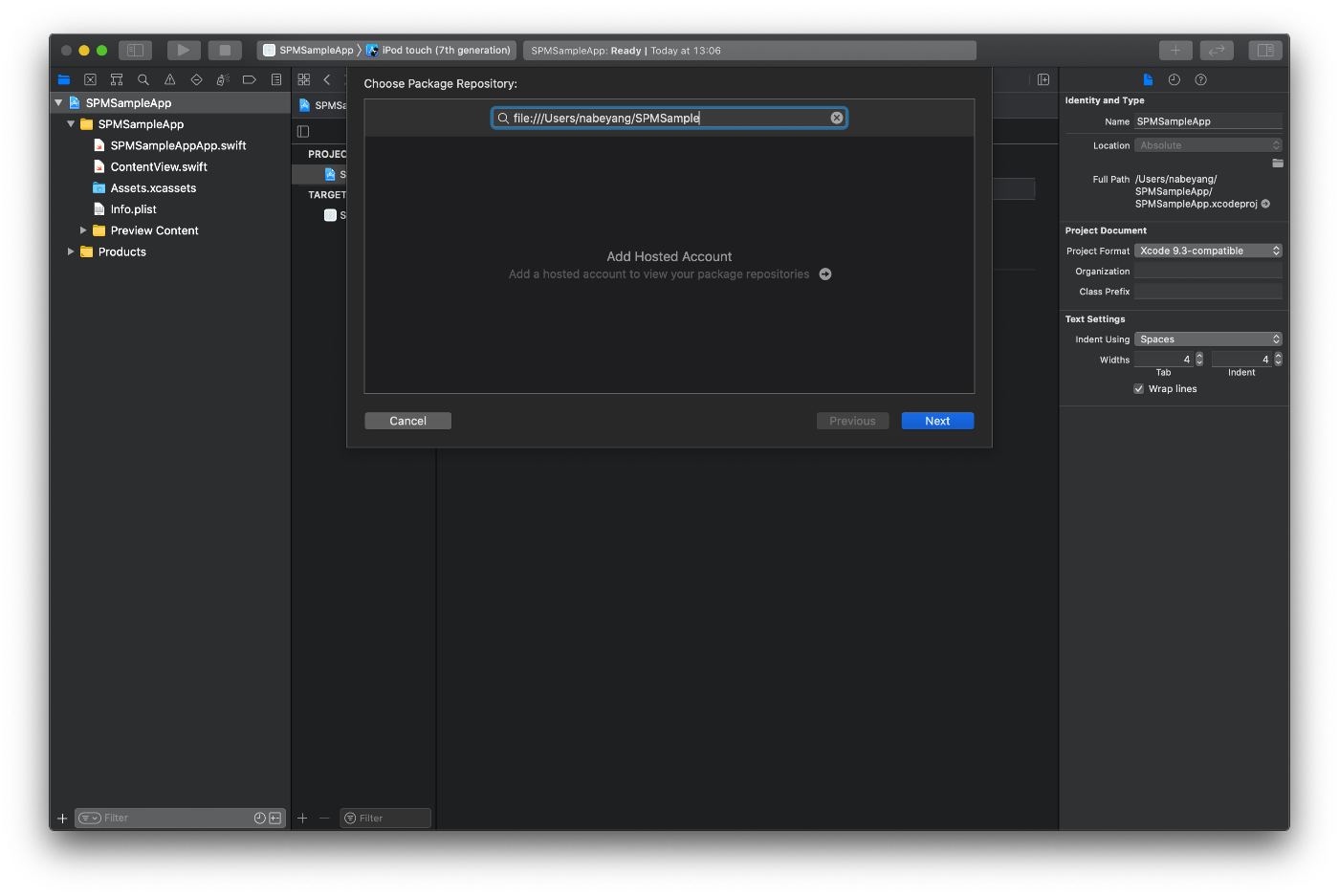1339x896 pixels.
Task: Toggle the navigator panel visibility button
Action: (x=135, y=50)
